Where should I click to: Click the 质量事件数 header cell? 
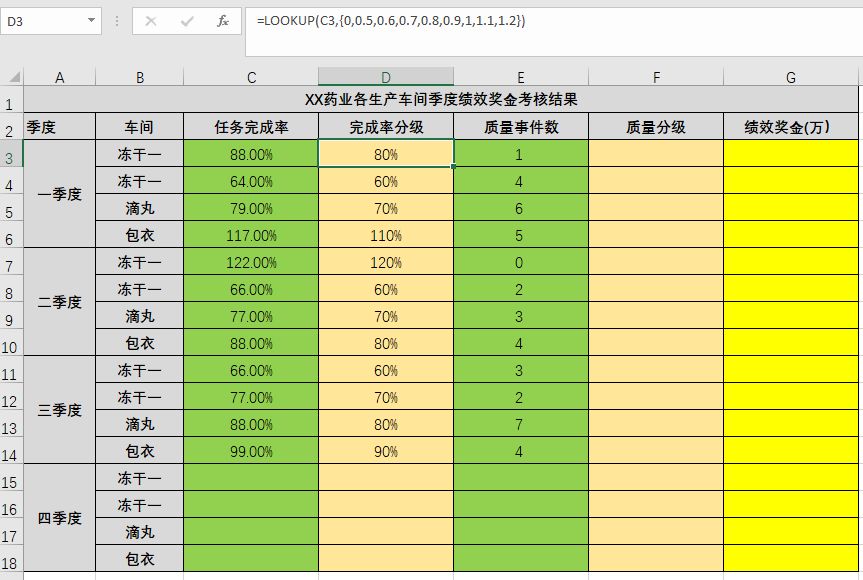(x=520, y=127)
